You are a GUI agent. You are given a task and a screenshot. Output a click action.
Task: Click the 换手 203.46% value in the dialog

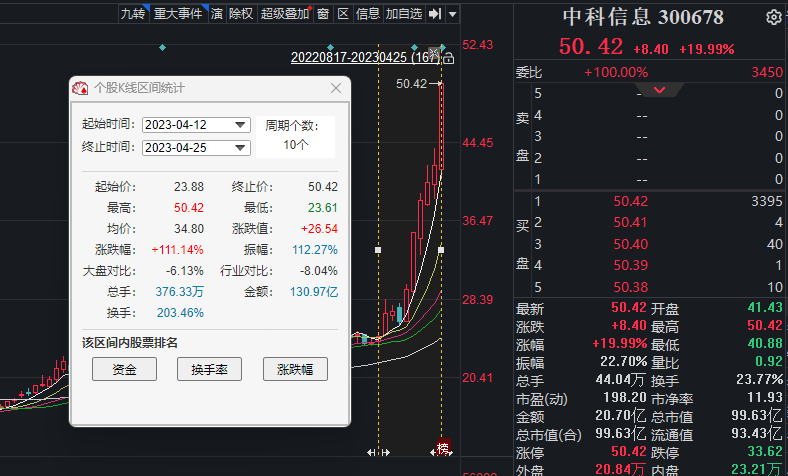[x=180, y=313]
